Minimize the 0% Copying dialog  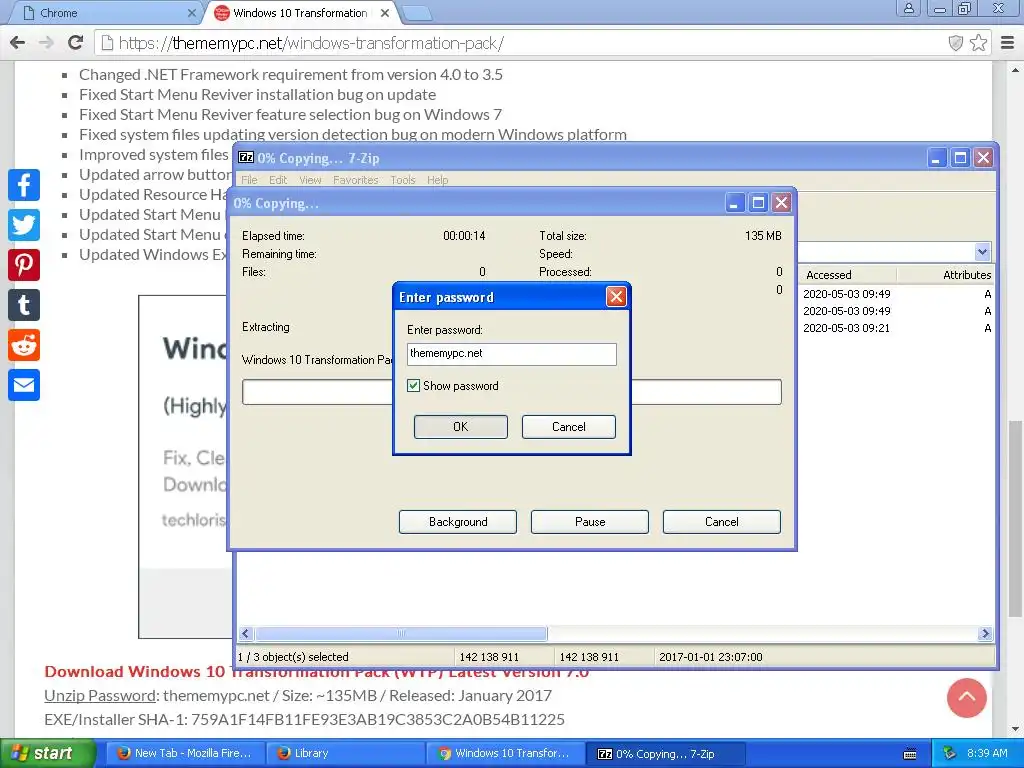coord(734,203)
